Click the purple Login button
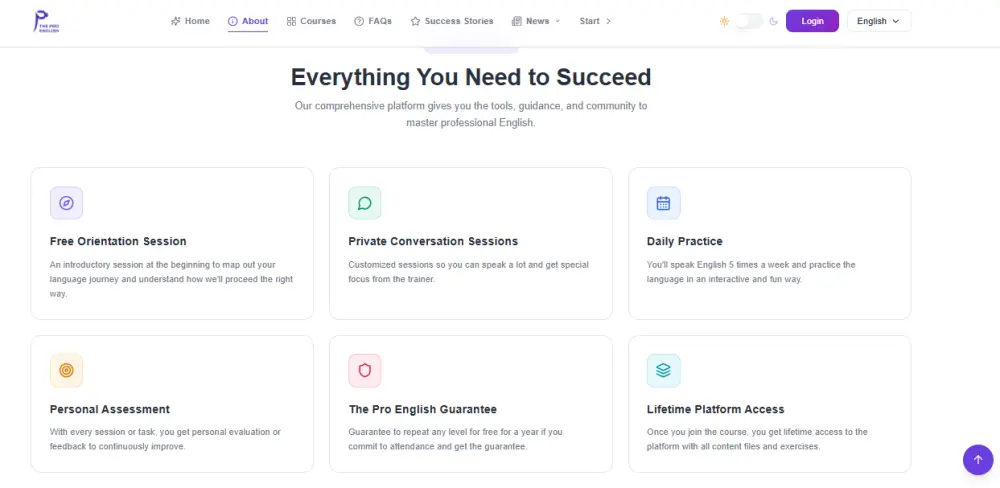This screenshot has height=488, width=1000. 812,21
